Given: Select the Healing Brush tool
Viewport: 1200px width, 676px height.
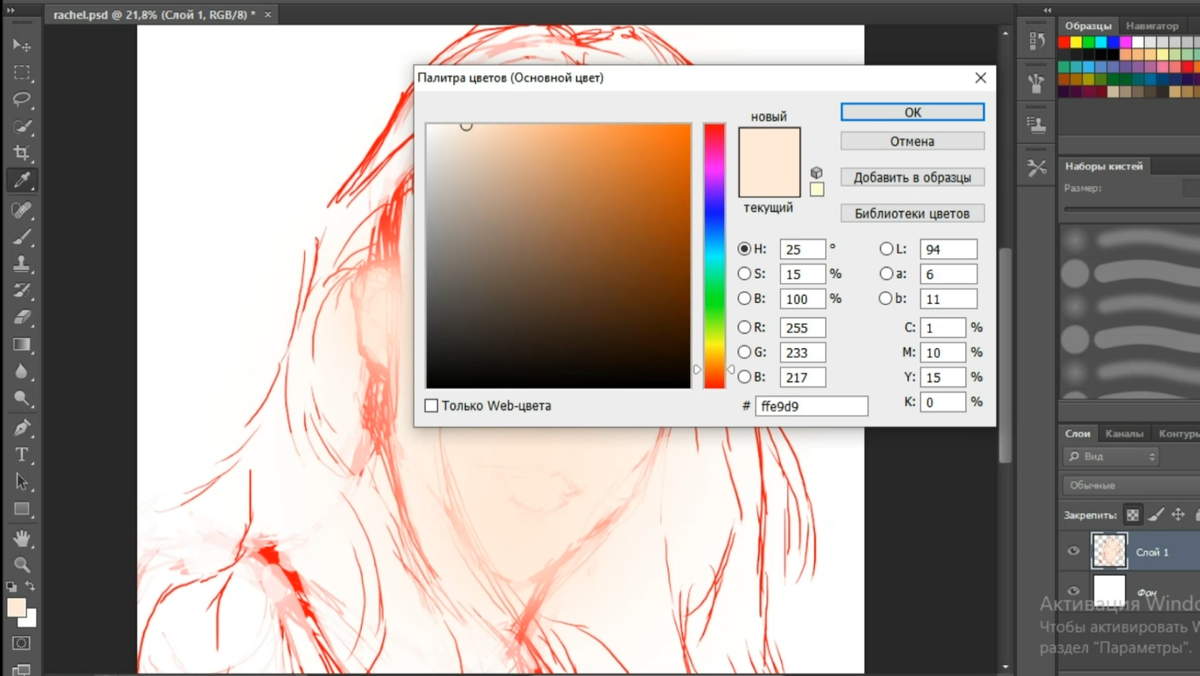Looking at the screenshot, I should [21, 210].
